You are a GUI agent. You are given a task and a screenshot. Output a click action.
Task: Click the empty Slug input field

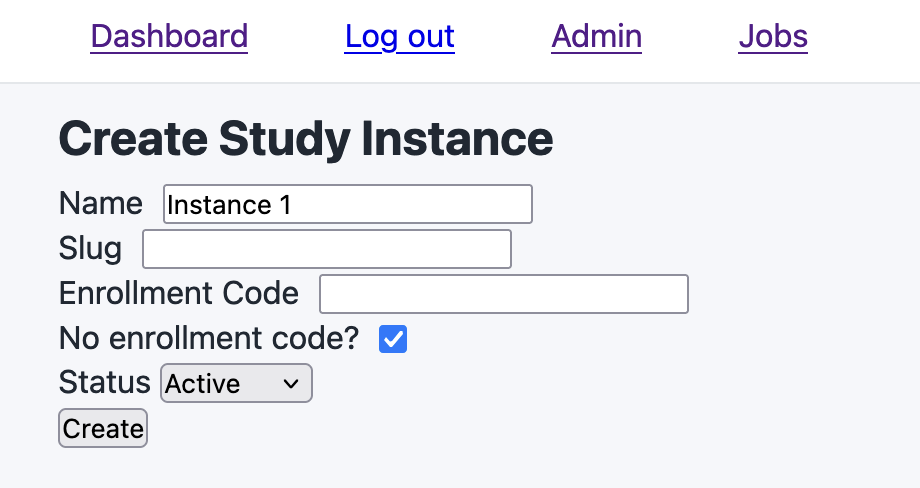[327, 249]
